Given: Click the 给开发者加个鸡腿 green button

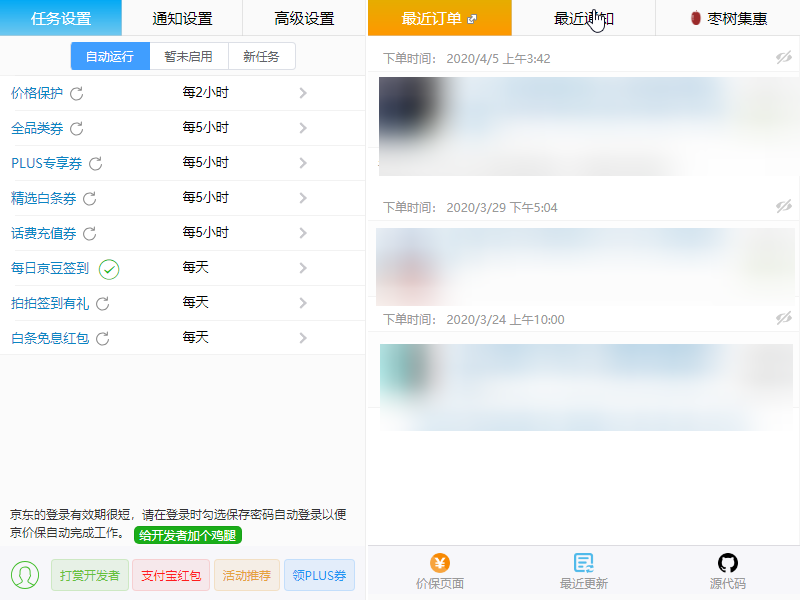Looking at the screenshot, I should coord(188,535).
